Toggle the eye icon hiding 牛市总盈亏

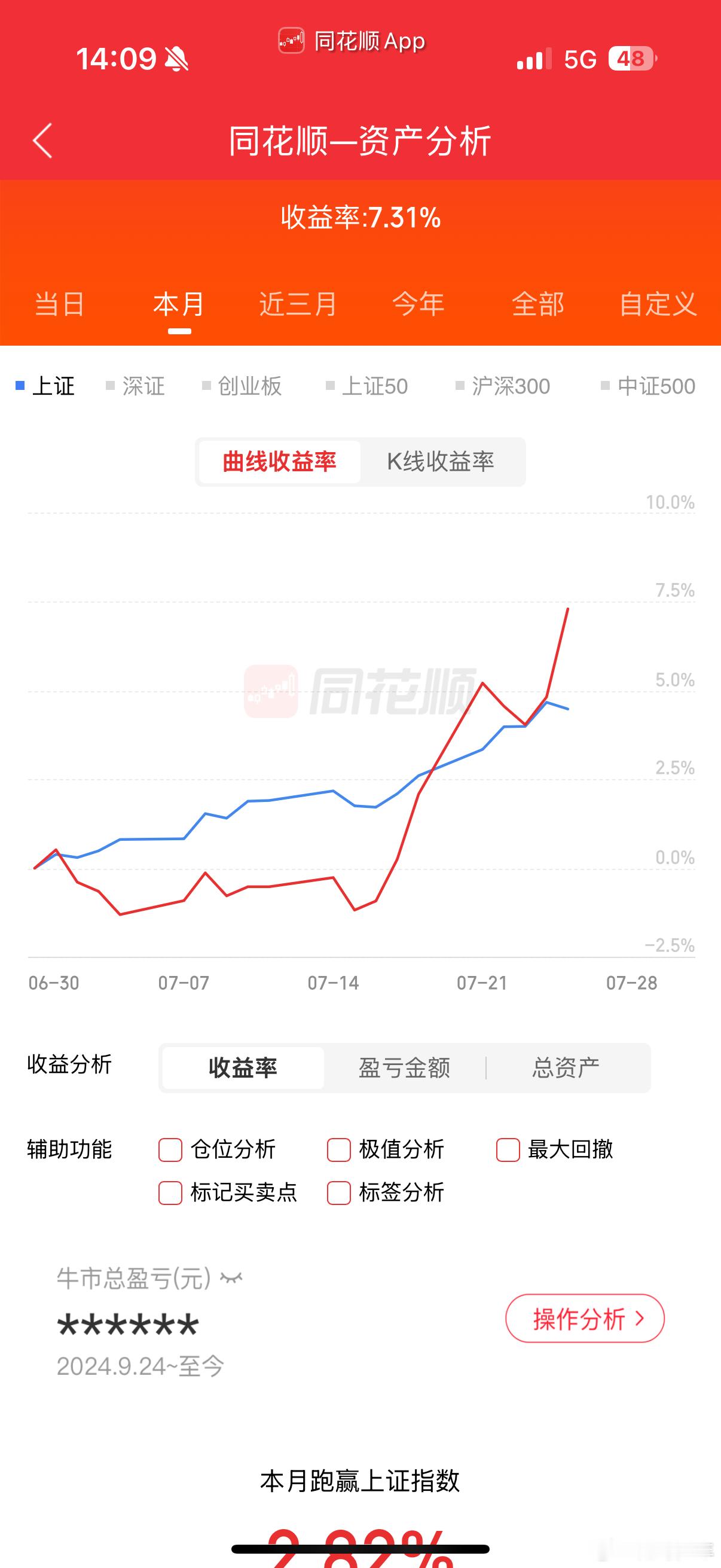231,1277
